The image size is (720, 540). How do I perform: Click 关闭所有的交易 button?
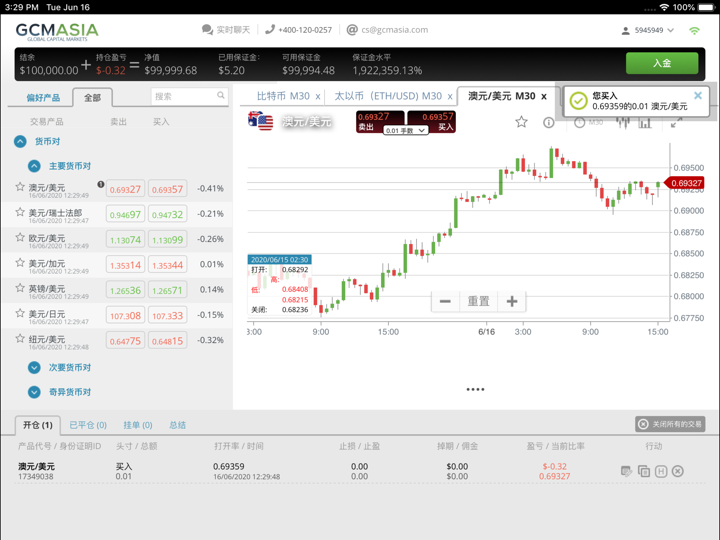pos(670,424)
